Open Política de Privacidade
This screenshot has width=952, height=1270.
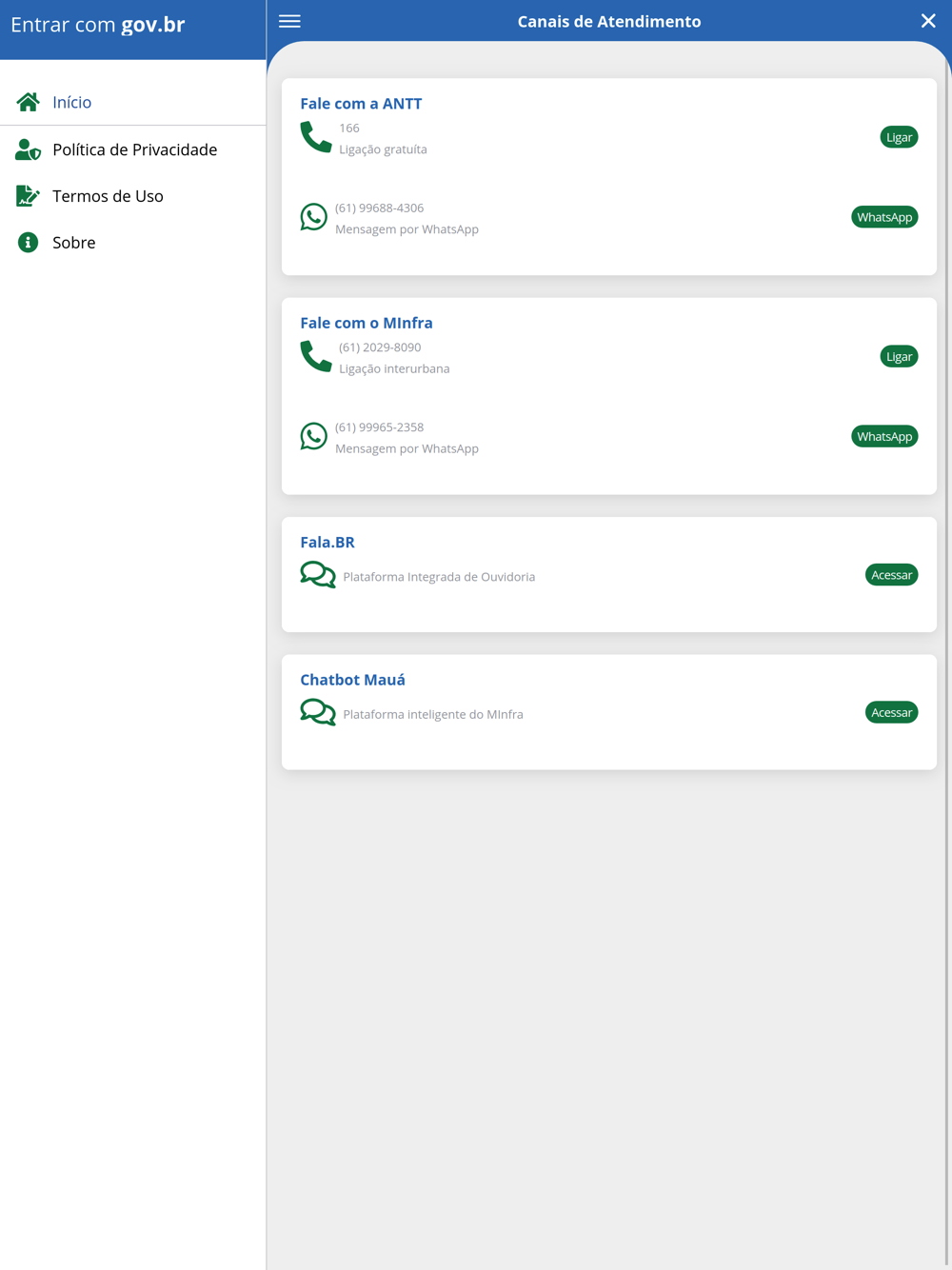coord(132,149)
